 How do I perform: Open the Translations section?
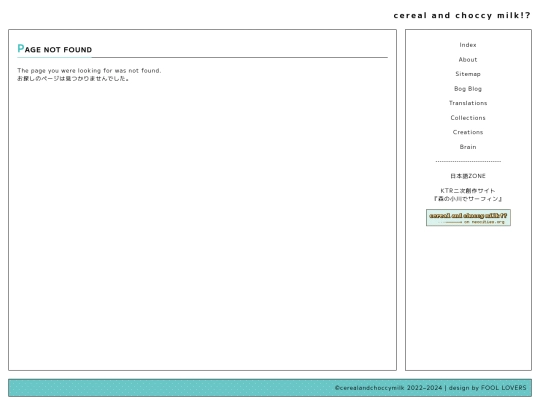[x=468, y=103]
